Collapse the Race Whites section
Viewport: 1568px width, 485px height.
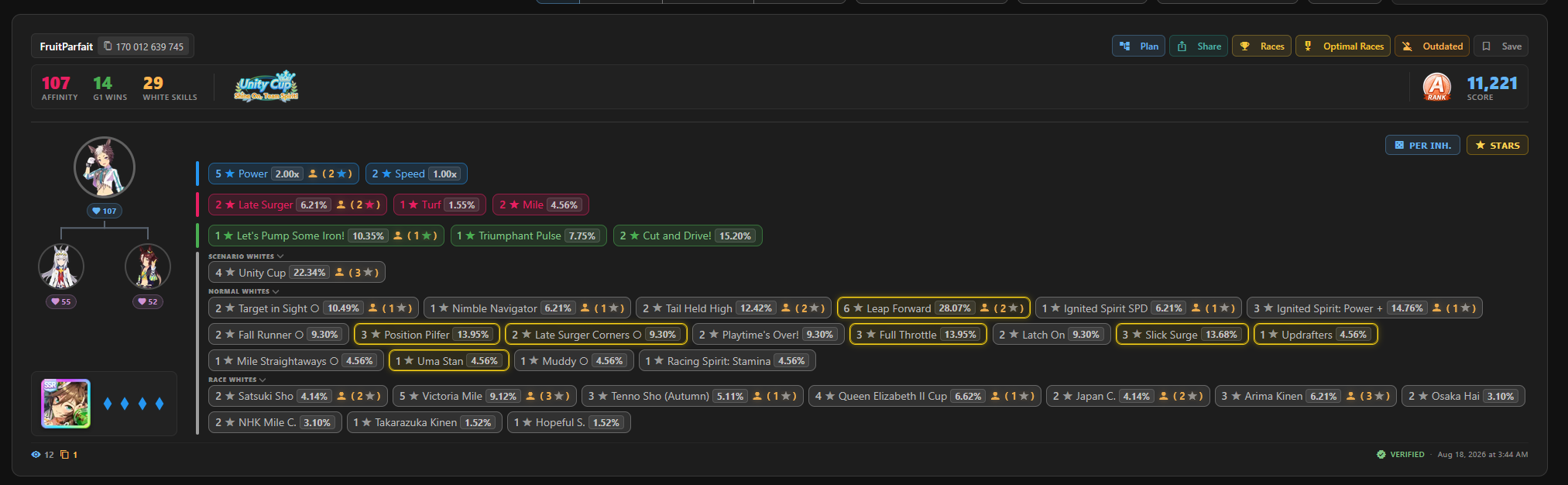pos(237,380)
